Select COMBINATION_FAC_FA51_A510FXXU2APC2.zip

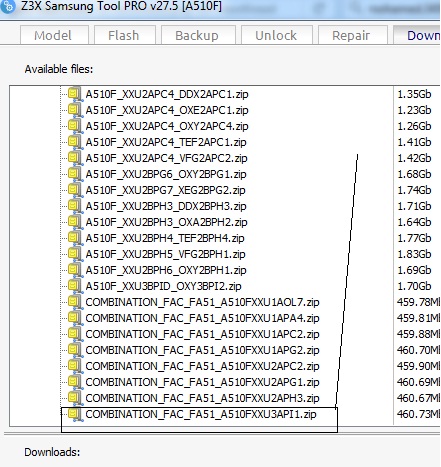tap(202, 366)
